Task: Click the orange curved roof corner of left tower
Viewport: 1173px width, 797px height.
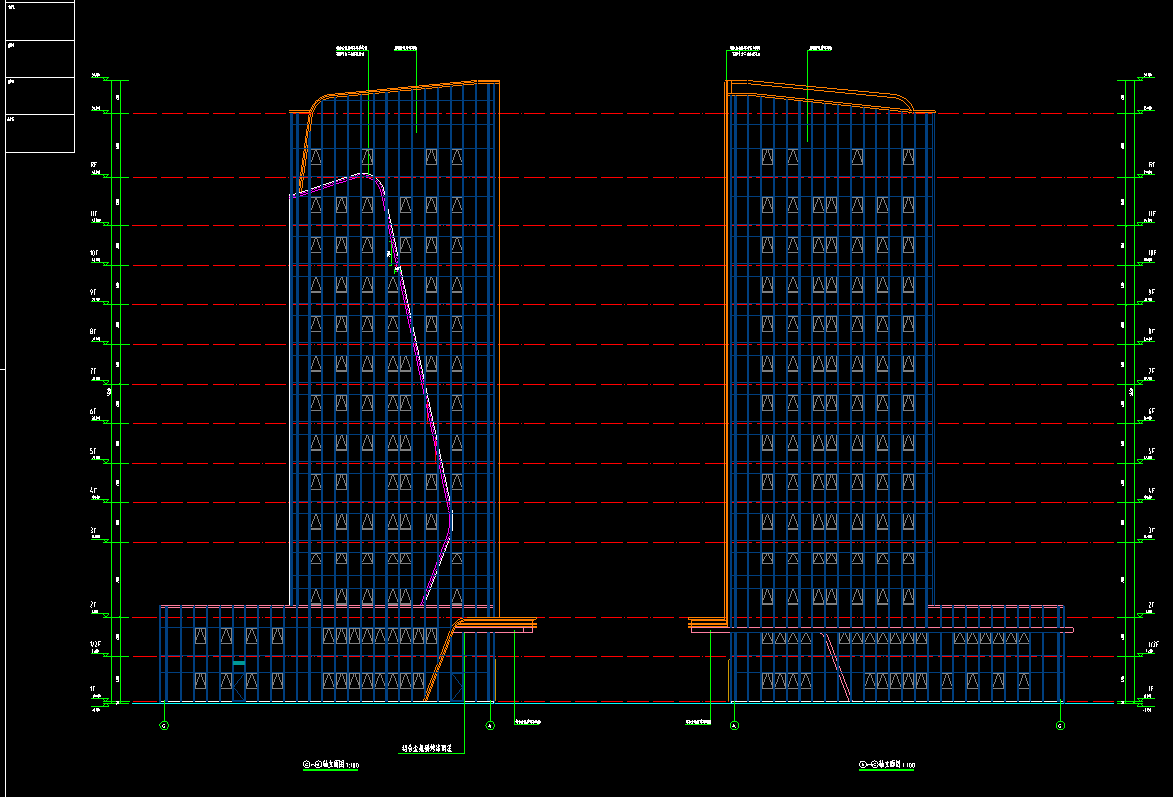Action: tap(316, 107)
